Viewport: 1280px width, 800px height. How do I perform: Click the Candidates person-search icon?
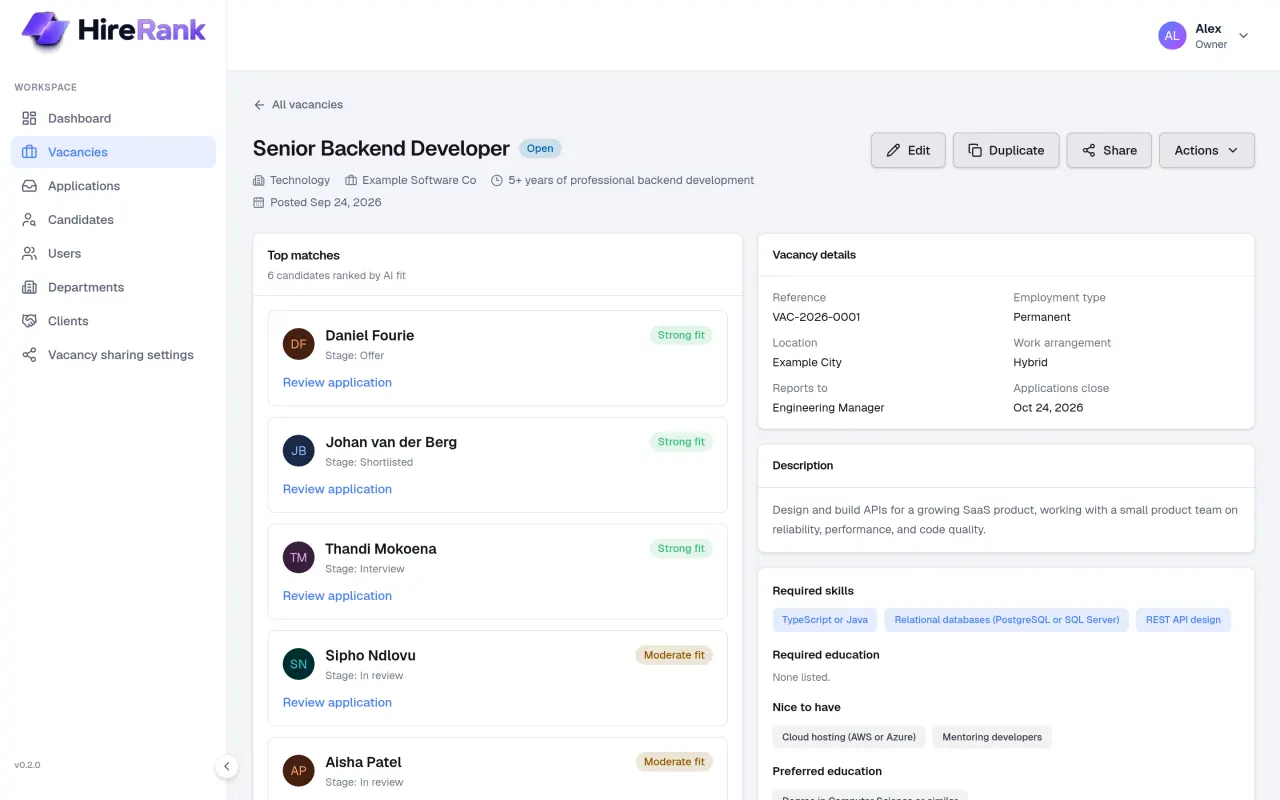(29, 220)
